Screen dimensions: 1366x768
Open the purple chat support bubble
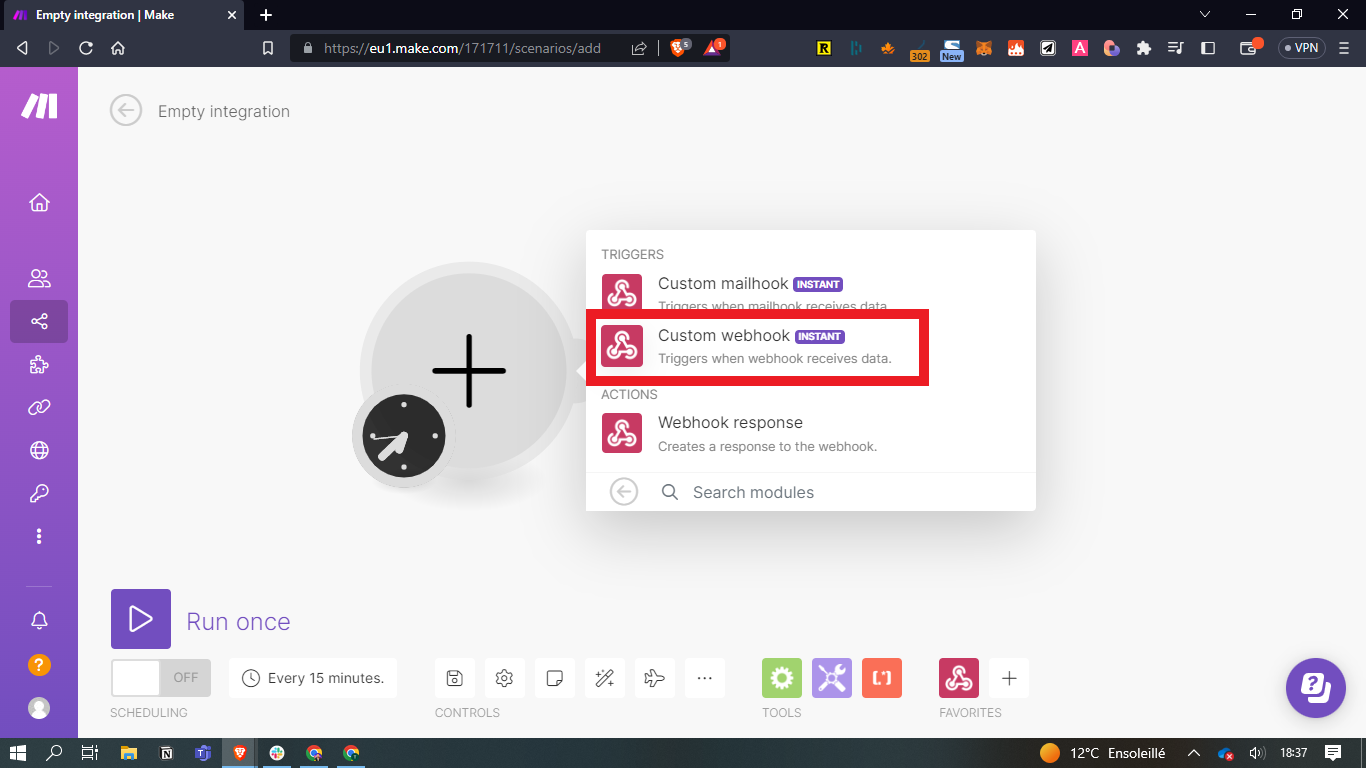click(x=1316, y=688)
